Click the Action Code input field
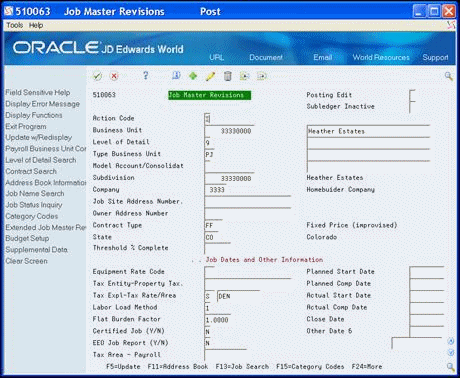This screenshot has width=460, height=378. [x=208, y=119]
